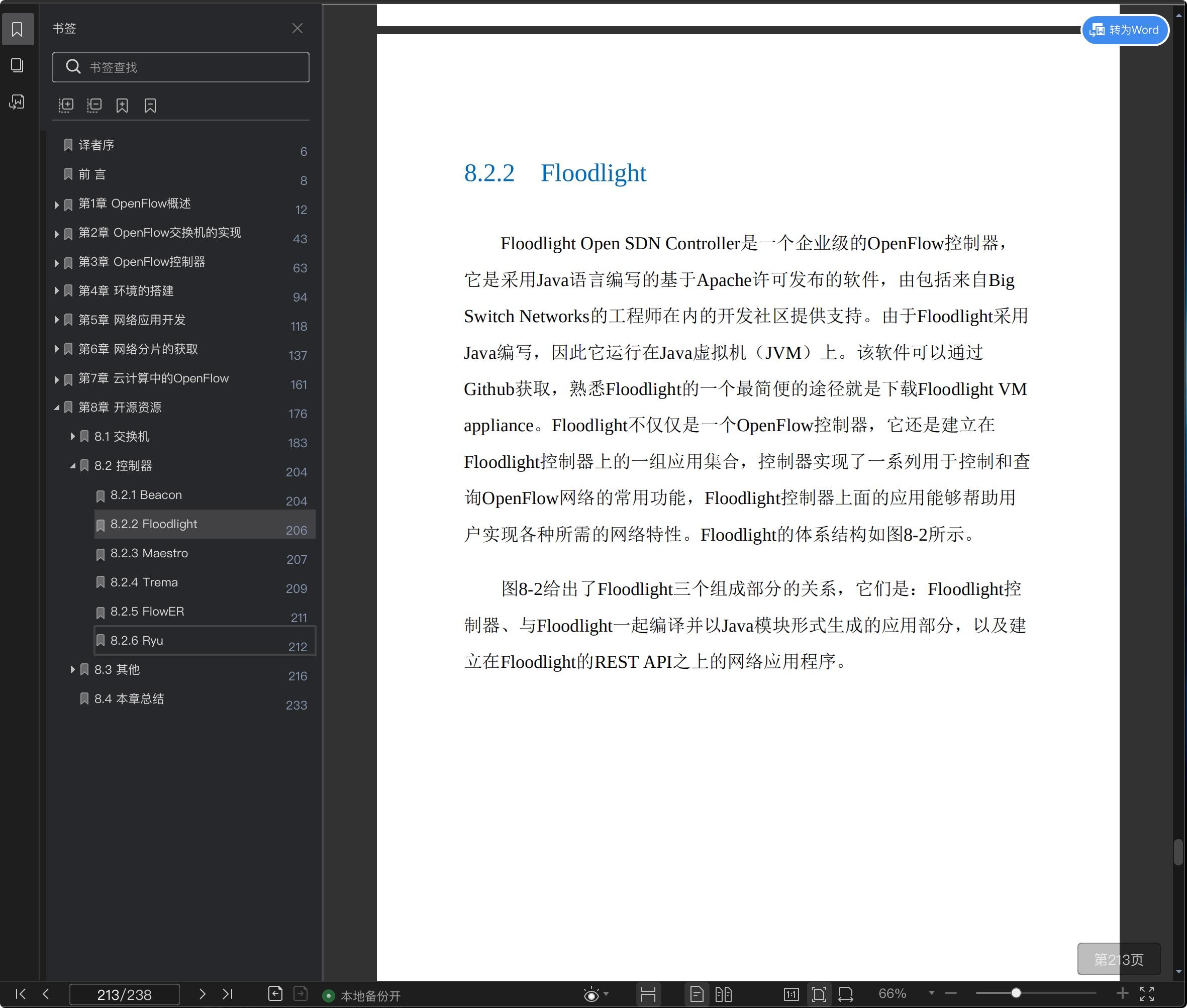Select 8.2.2 Floodlight bookmark

(x=205, y=524)
